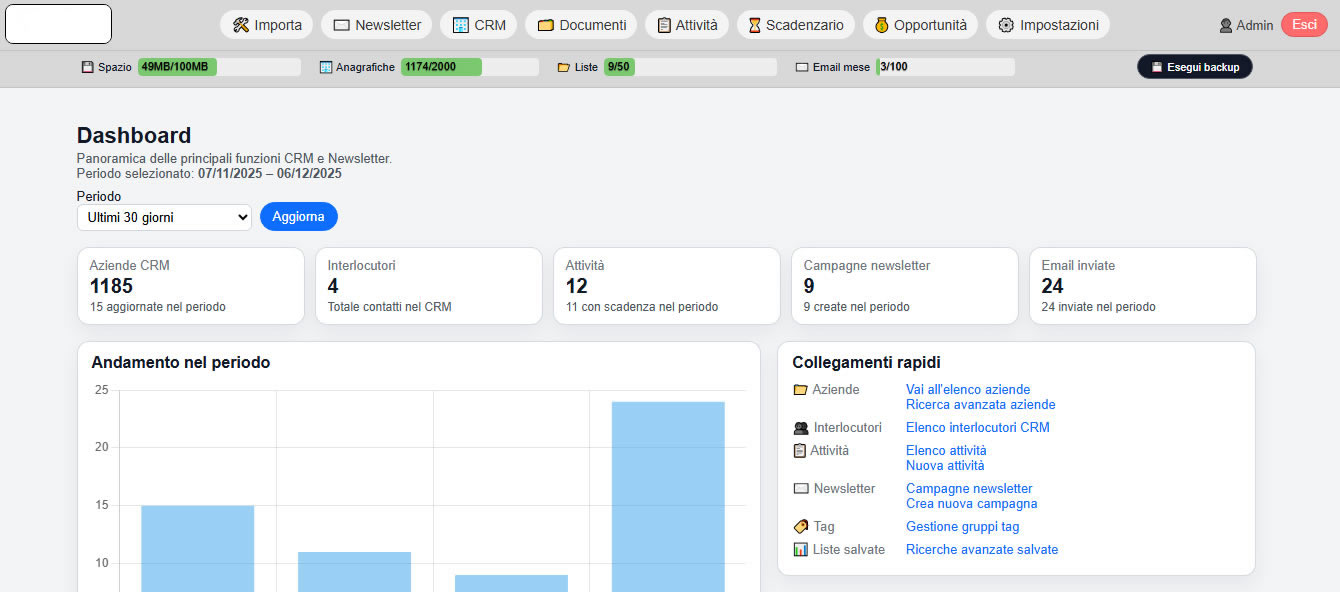Click the Esci logout button
This screenshot has height=592, width=1340.
pos(1304,25)
